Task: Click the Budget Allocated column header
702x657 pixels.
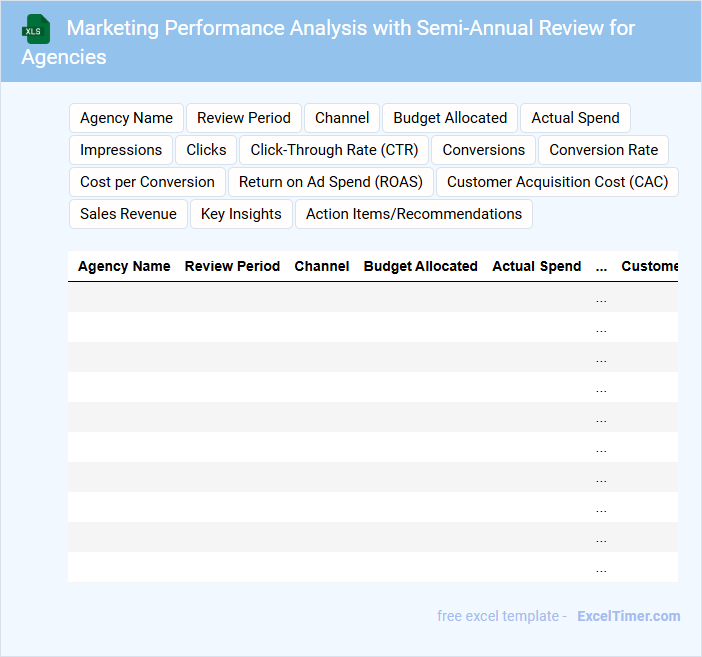Action: point(420,267)
